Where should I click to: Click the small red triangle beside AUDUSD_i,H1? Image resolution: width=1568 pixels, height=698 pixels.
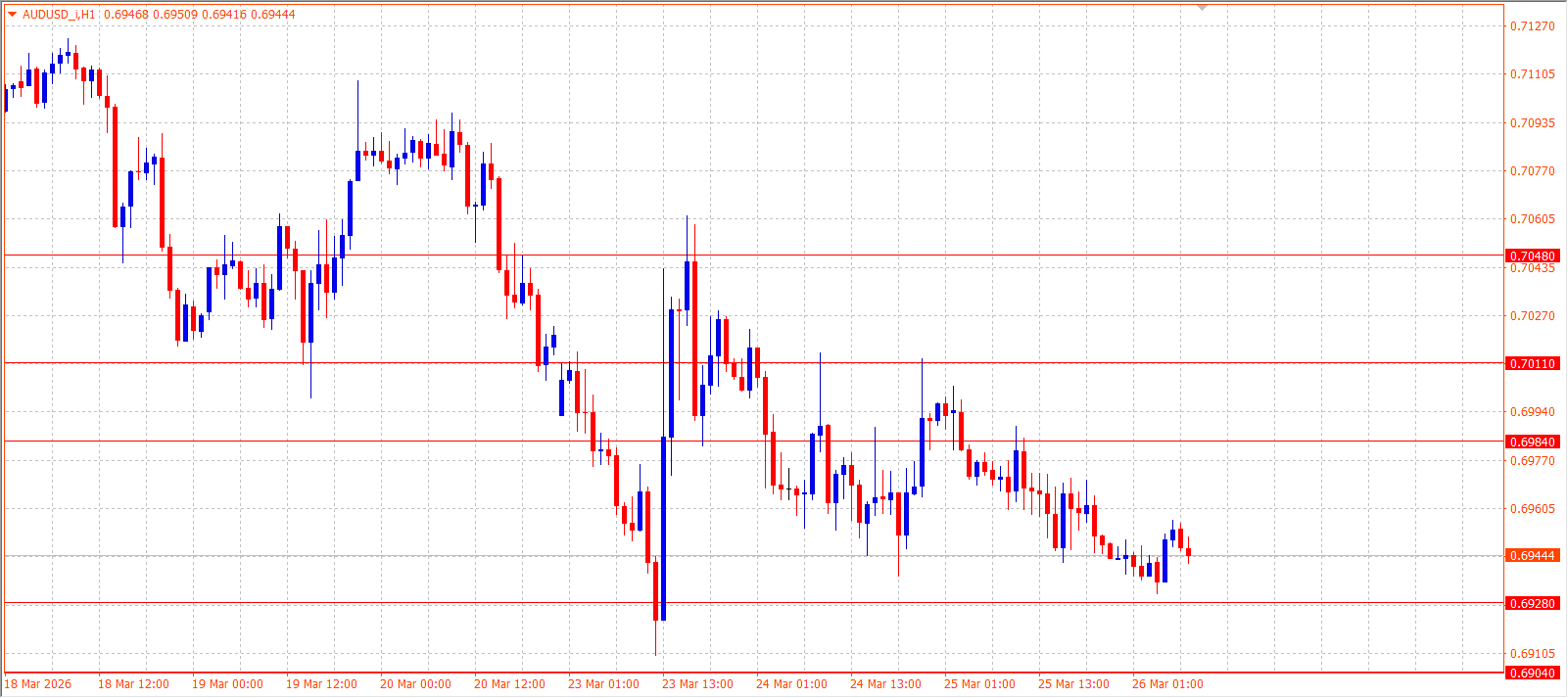tap(13, 14)
